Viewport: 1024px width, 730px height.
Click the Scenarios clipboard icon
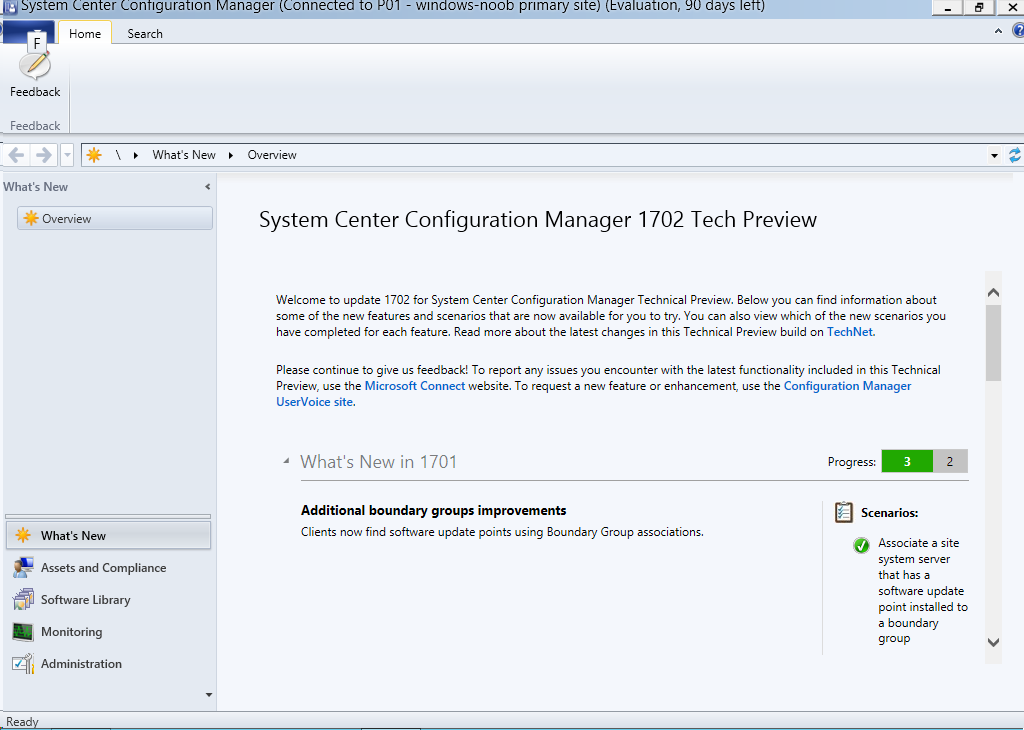coord(844,512)
